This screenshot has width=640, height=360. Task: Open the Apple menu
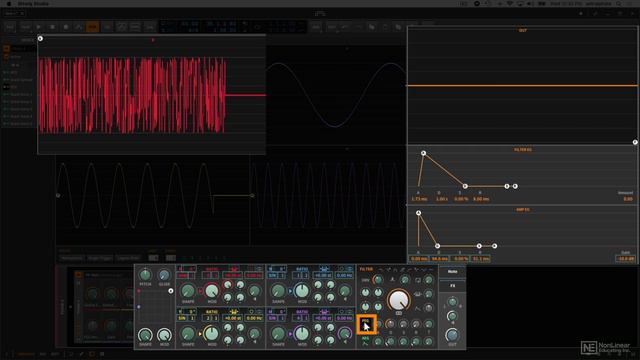(x=9, y=3)
